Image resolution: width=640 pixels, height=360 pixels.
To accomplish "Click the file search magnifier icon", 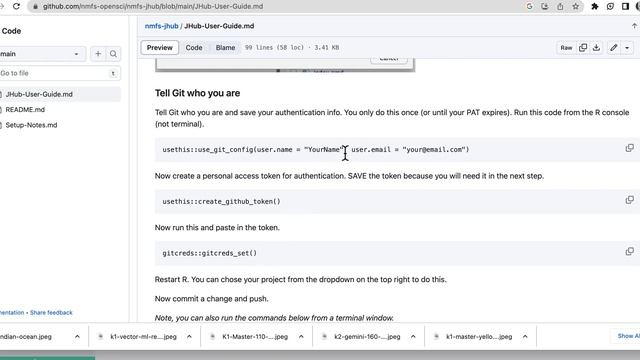I will tap(113, 54).
